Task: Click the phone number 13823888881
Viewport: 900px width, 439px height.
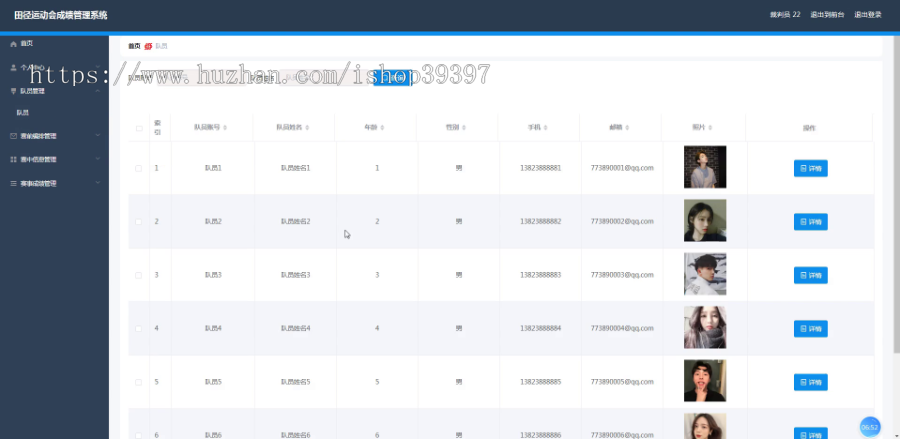Action: coord(540,168)
